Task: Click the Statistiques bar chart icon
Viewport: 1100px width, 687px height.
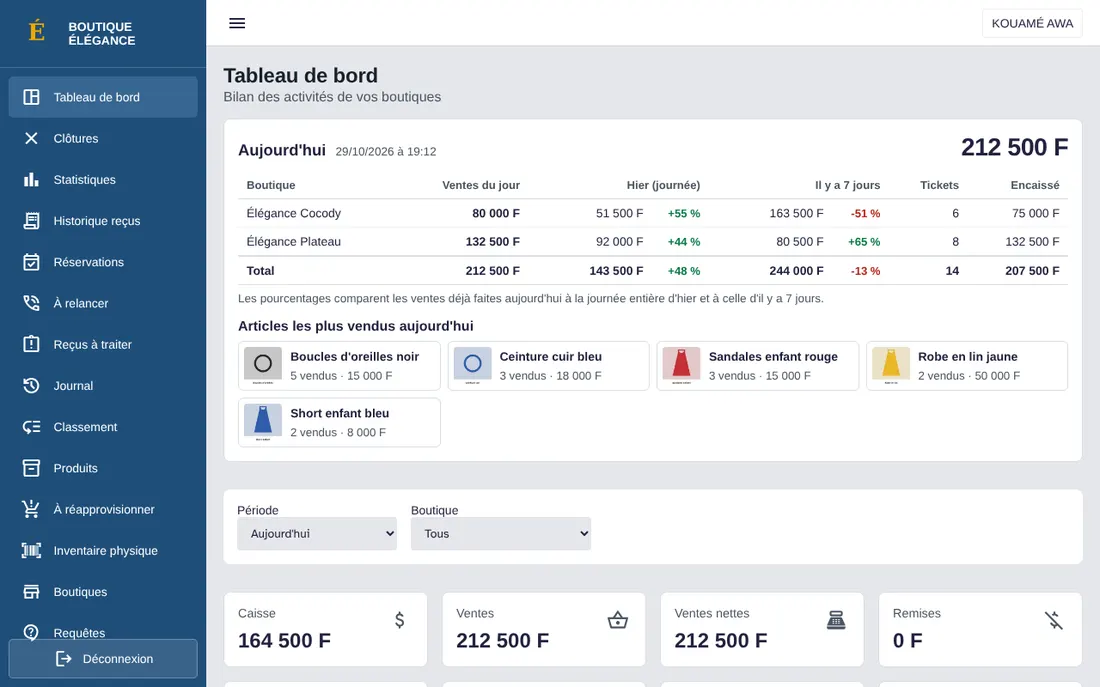Action: click(x=31, y=180)
